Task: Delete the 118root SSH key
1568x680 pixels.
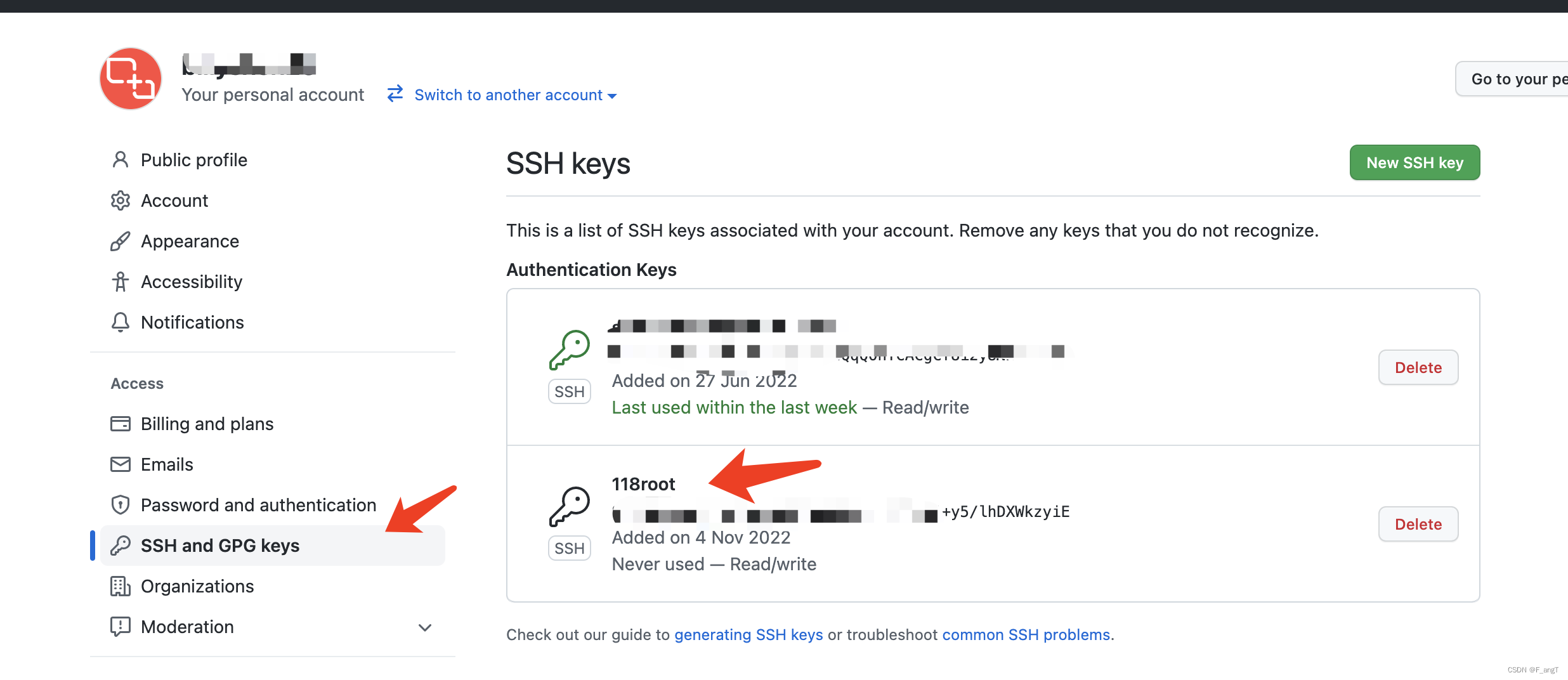Action: tap(1418, 523)
